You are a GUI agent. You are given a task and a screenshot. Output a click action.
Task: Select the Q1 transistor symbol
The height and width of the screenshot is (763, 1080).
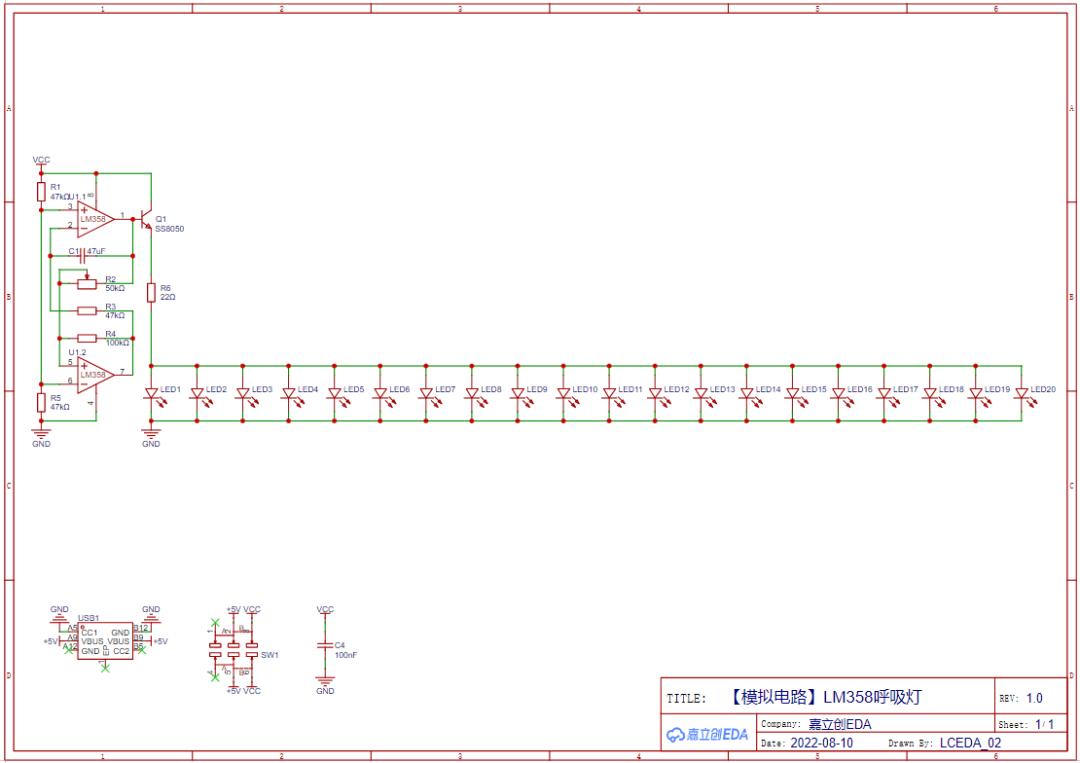145,220
